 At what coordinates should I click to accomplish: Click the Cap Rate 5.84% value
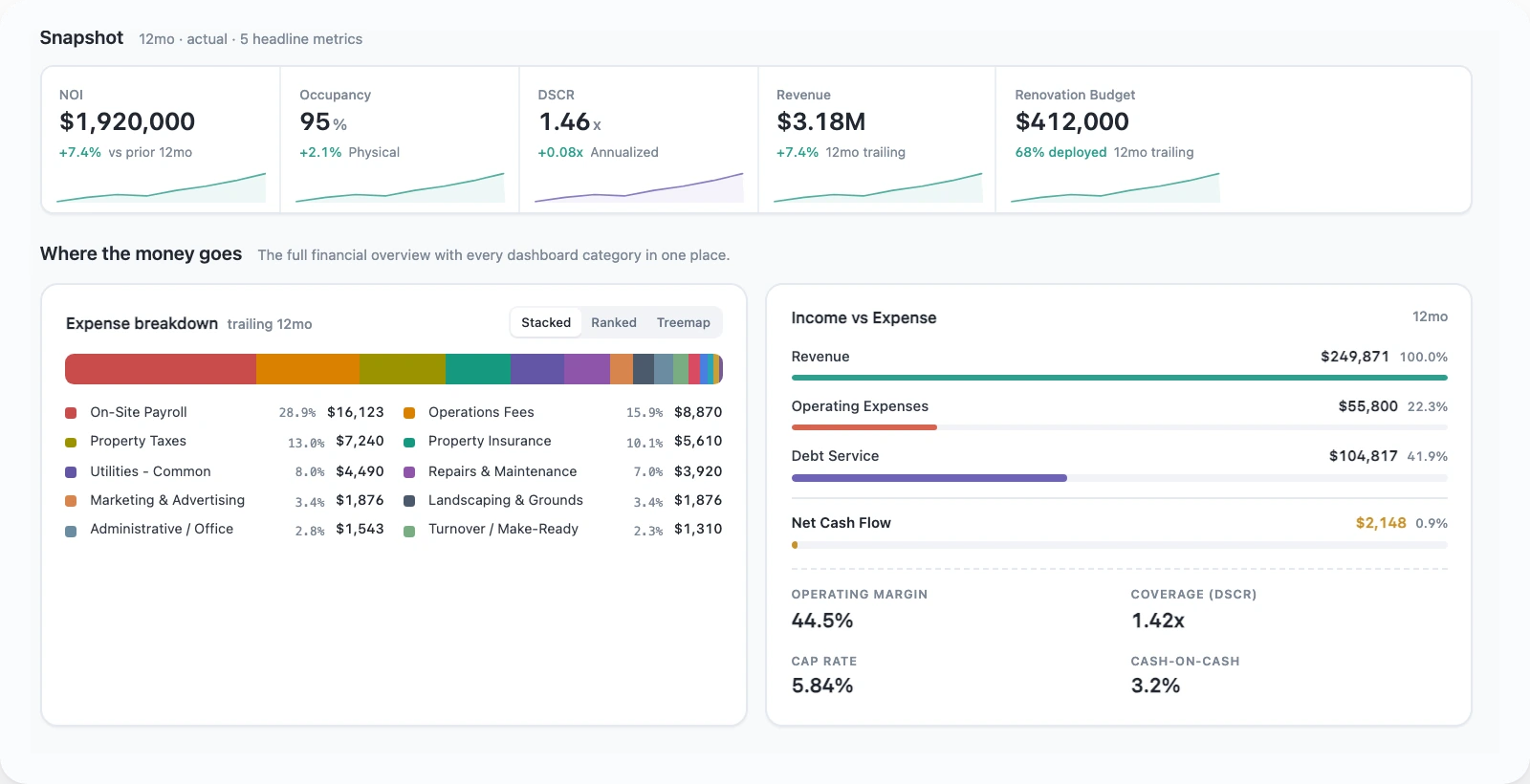822,686
